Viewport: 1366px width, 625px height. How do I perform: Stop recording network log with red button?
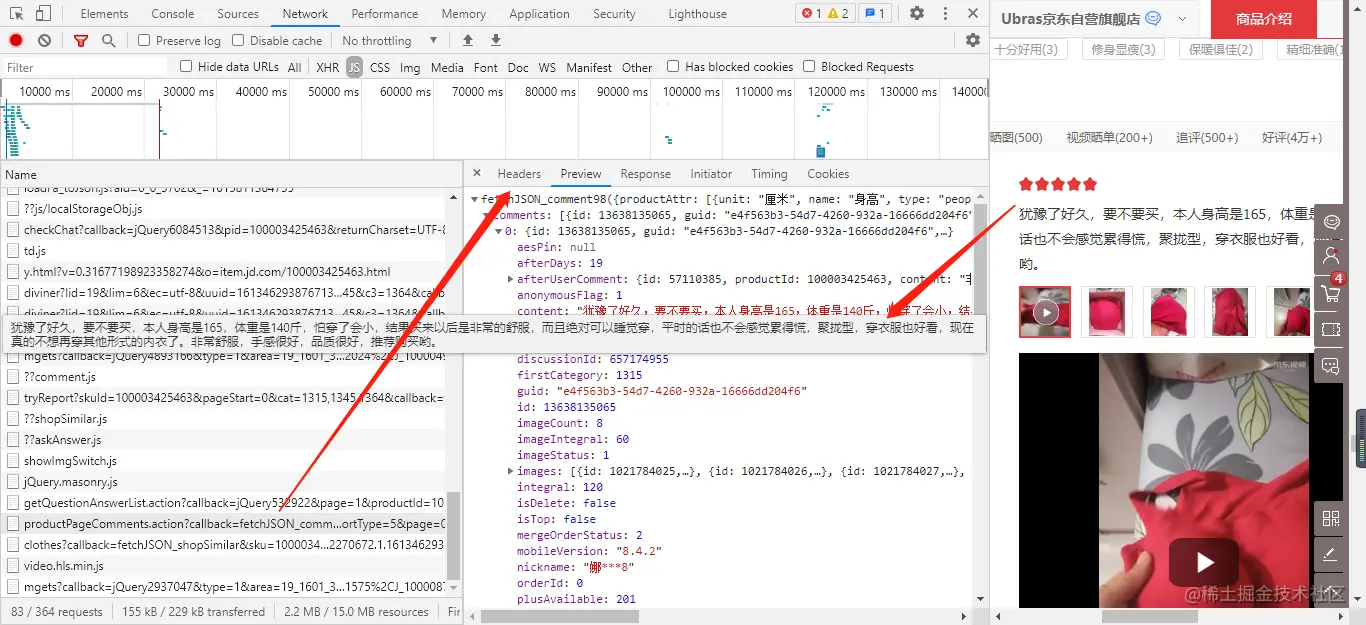pos(16,40)
